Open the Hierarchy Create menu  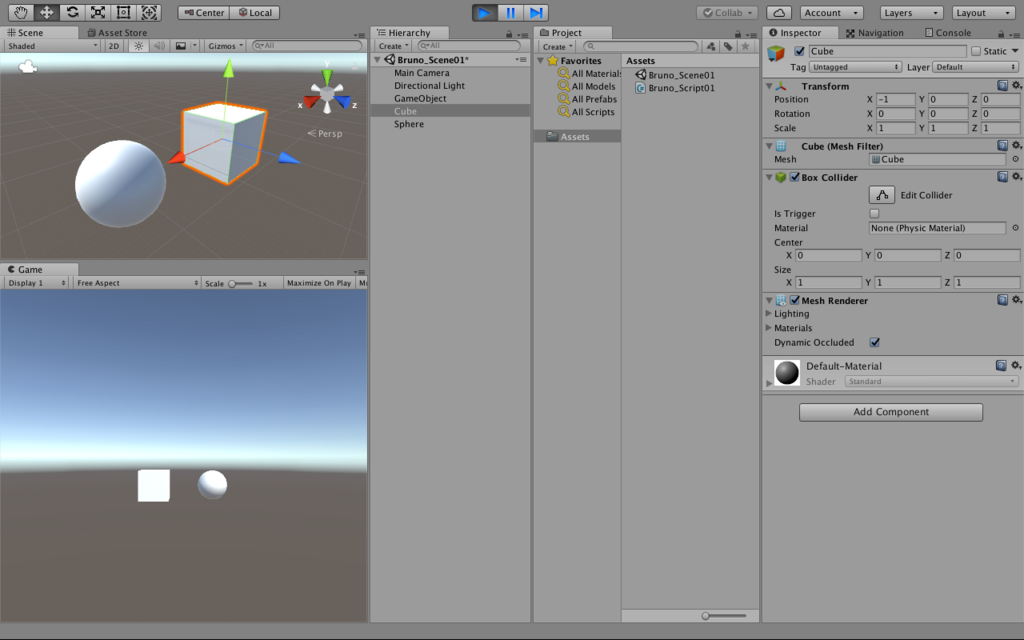[x=393, y=46]
